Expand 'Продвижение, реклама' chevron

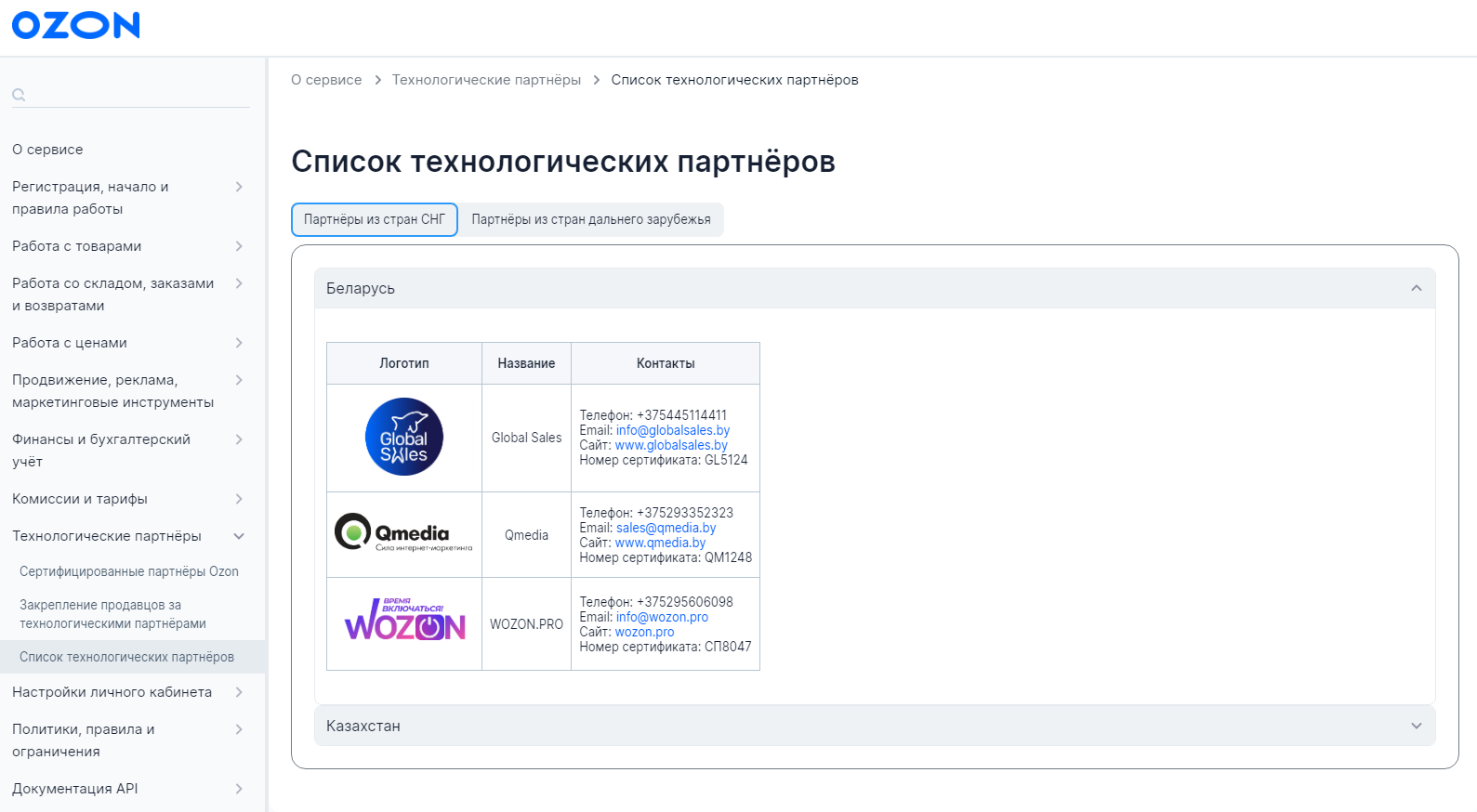239,380
